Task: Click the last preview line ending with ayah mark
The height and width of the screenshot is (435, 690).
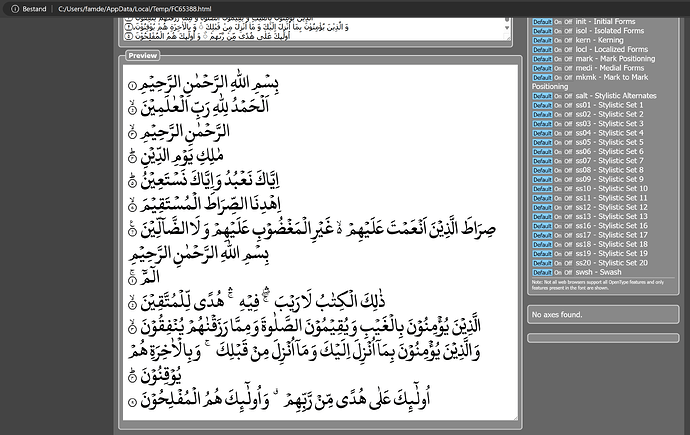Action: click(x=279, y=399)
